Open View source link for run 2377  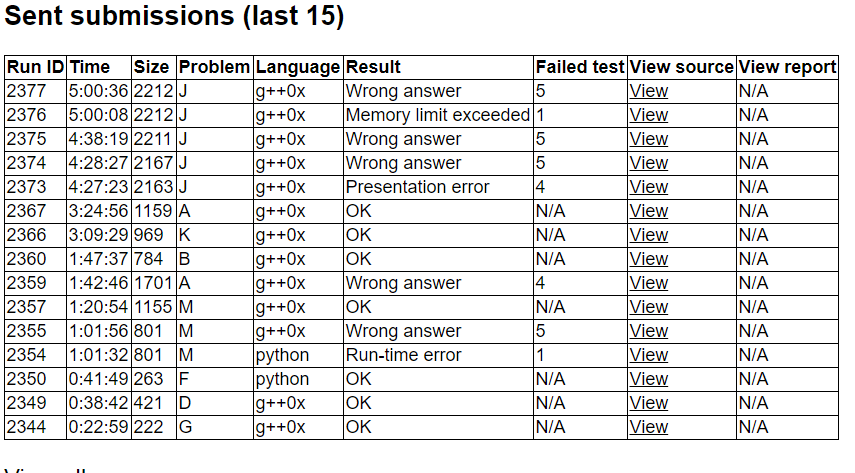648,91
